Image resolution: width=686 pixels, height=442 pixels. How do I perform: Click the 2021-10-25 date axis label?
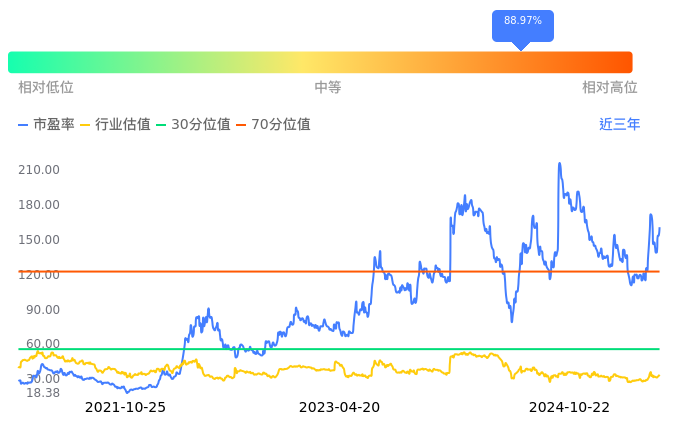(x=125, y=407)
